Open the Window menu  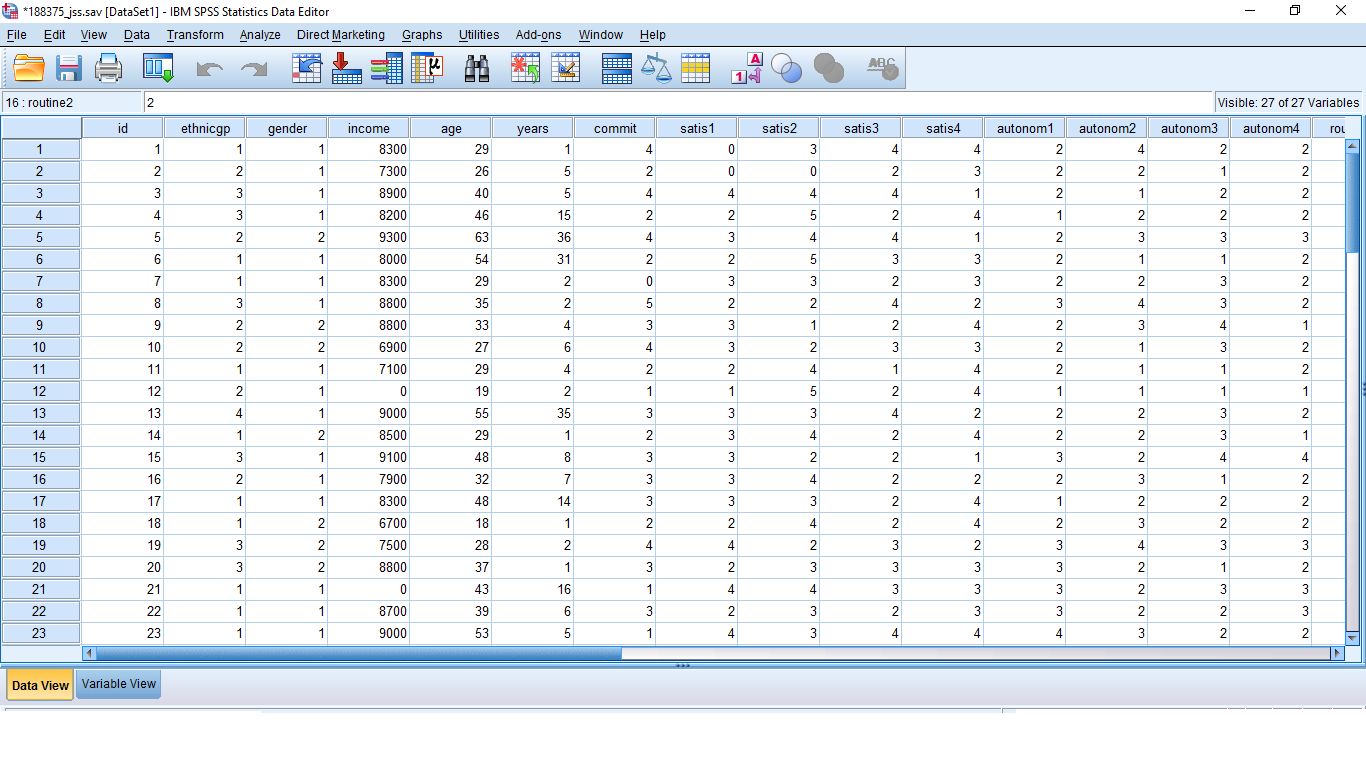(601, 35)
